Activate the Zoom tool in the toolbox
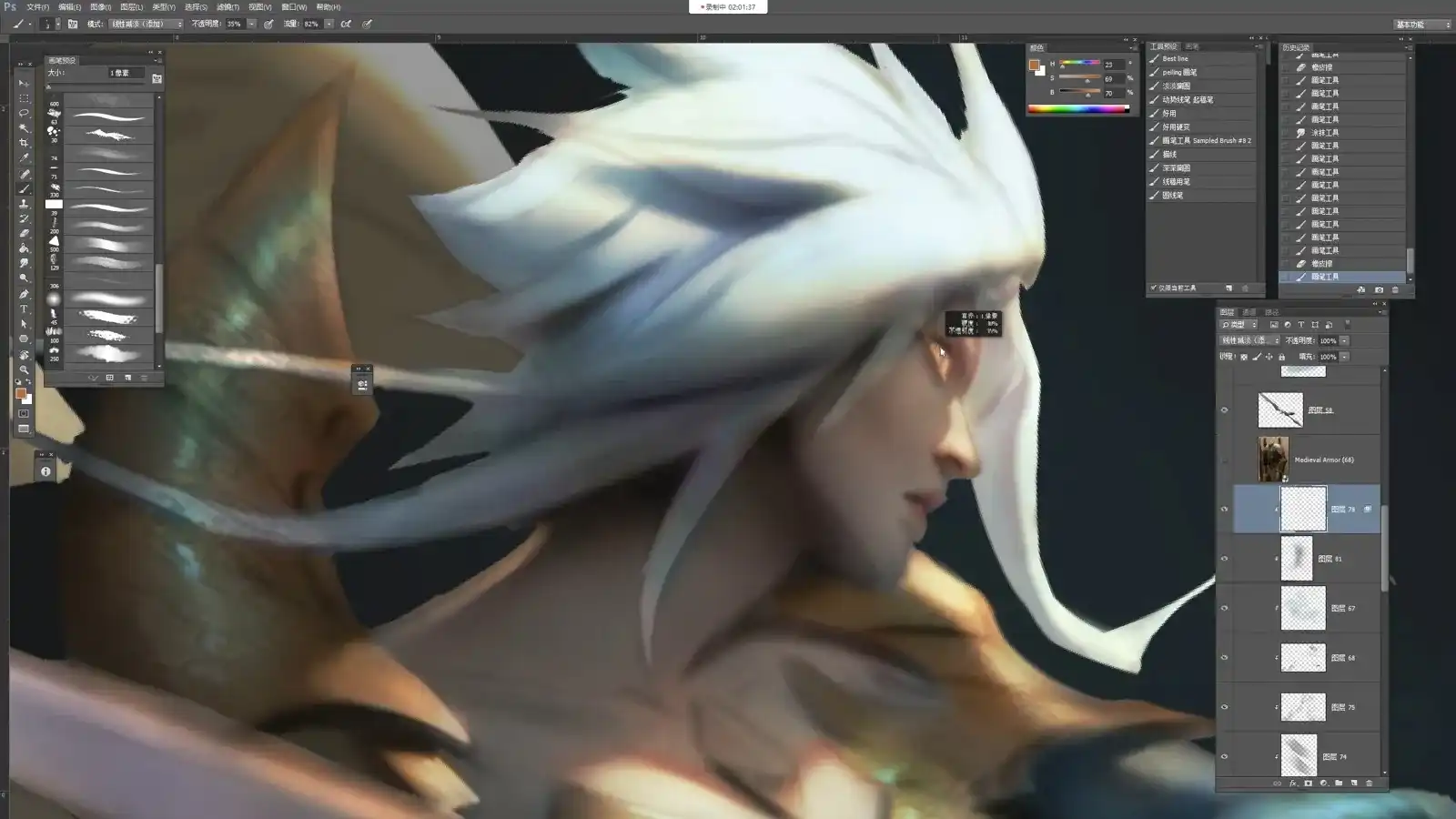Image resolution: width=1456 pixels, height=819 pixels. 24,369
